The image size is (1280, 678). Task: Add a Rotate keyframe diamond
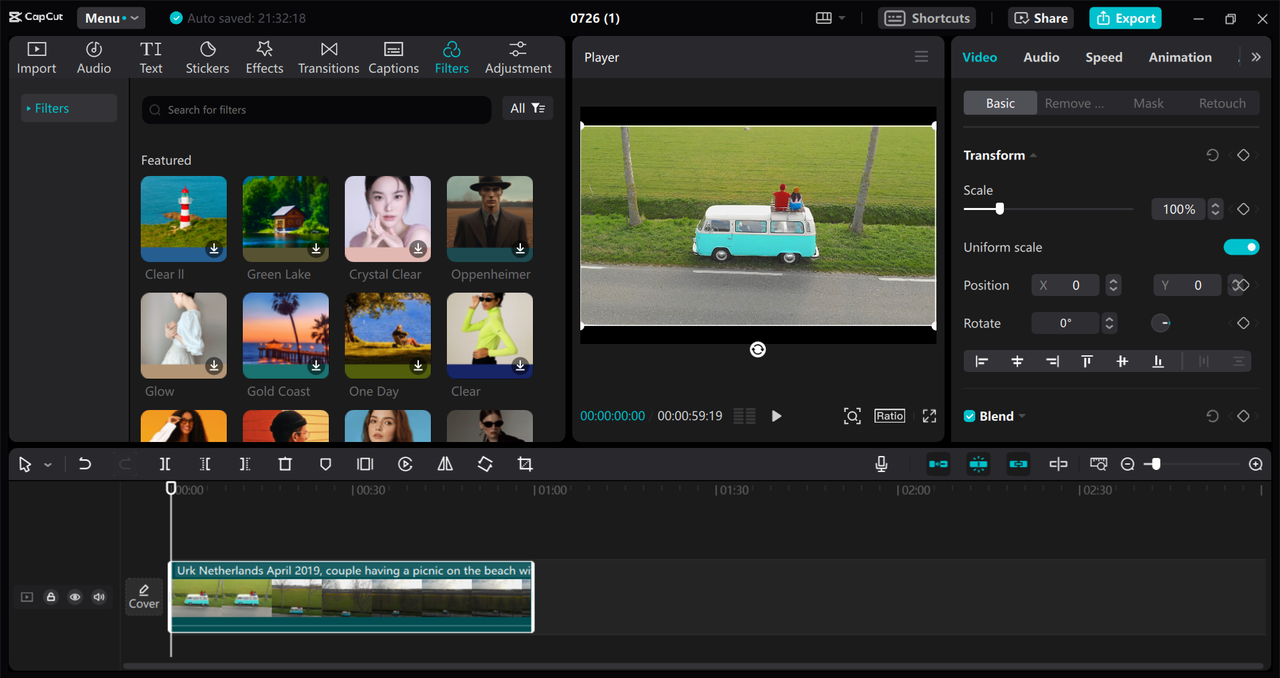[x=1243, y=323]
